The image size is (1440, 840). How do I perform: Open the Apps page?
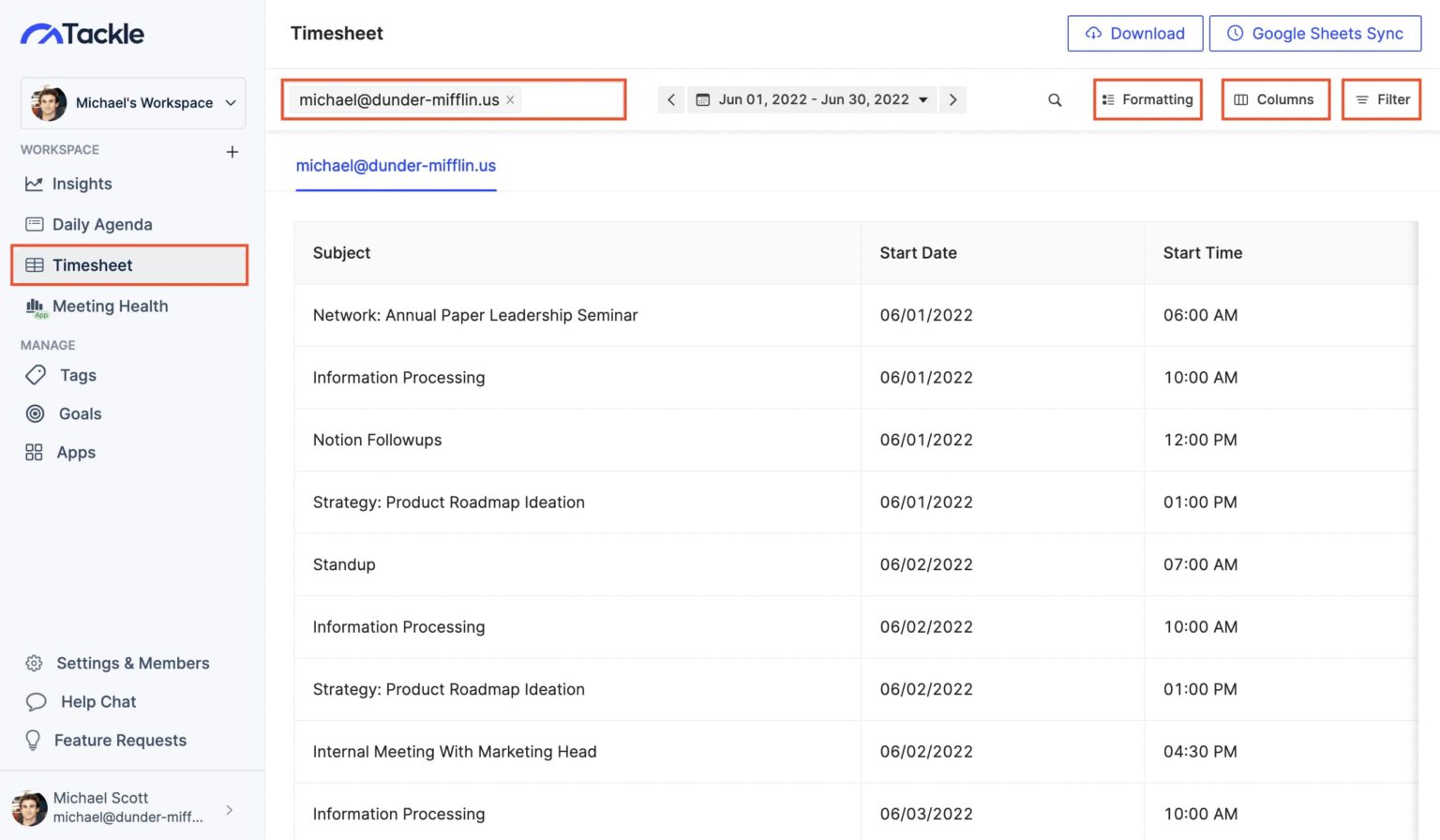tap(75, 453)
